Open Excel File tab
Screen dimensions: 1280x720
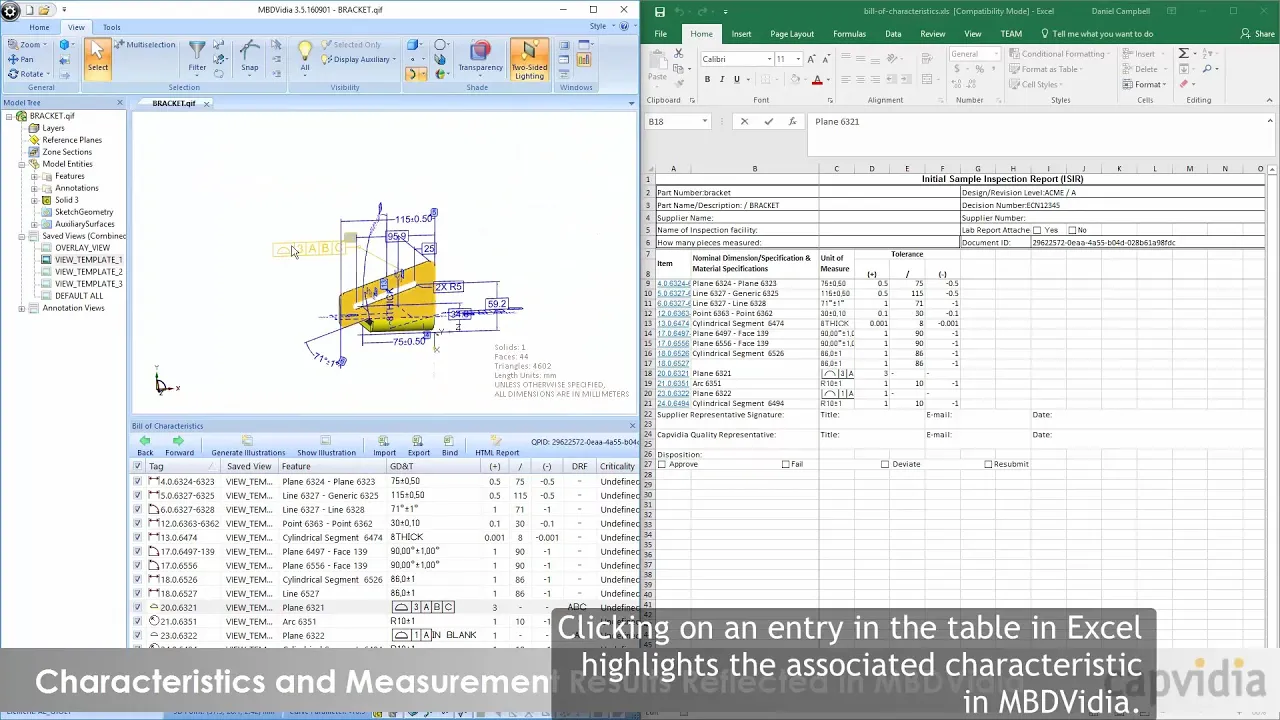coord(661,34)
